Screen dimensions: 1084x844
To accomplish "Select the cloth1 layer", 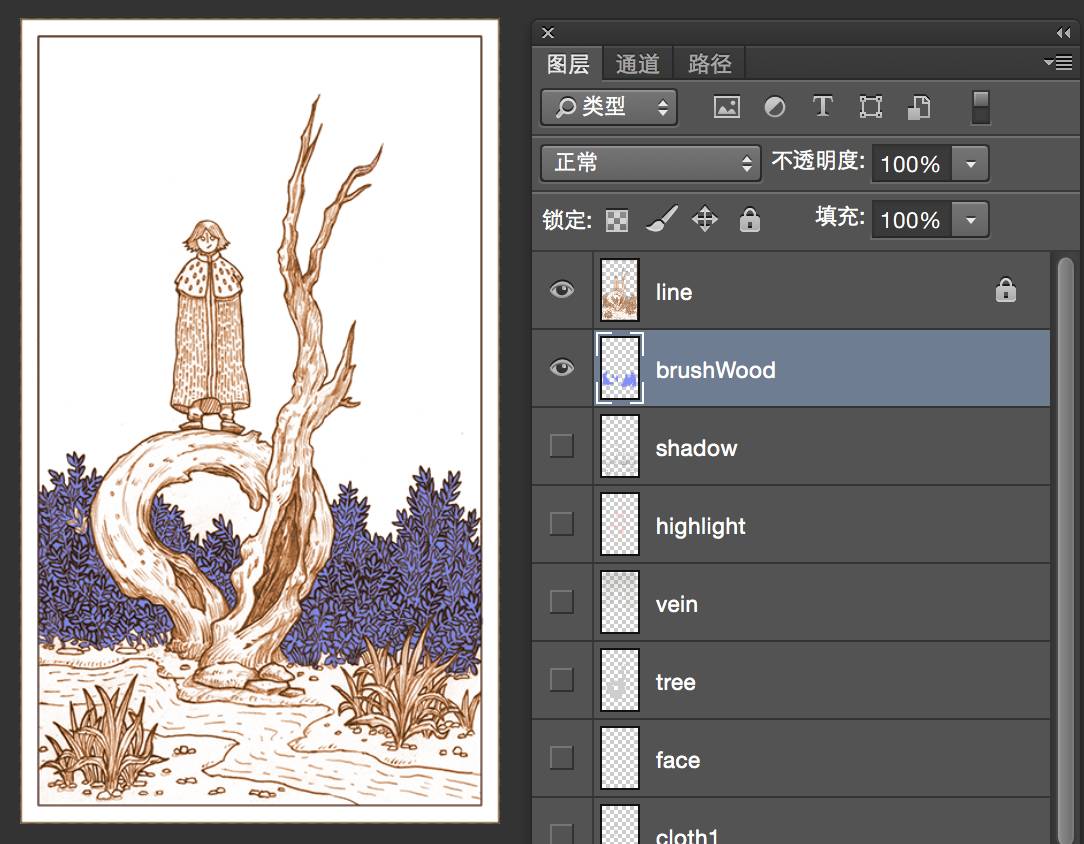I will click(791, 821).
